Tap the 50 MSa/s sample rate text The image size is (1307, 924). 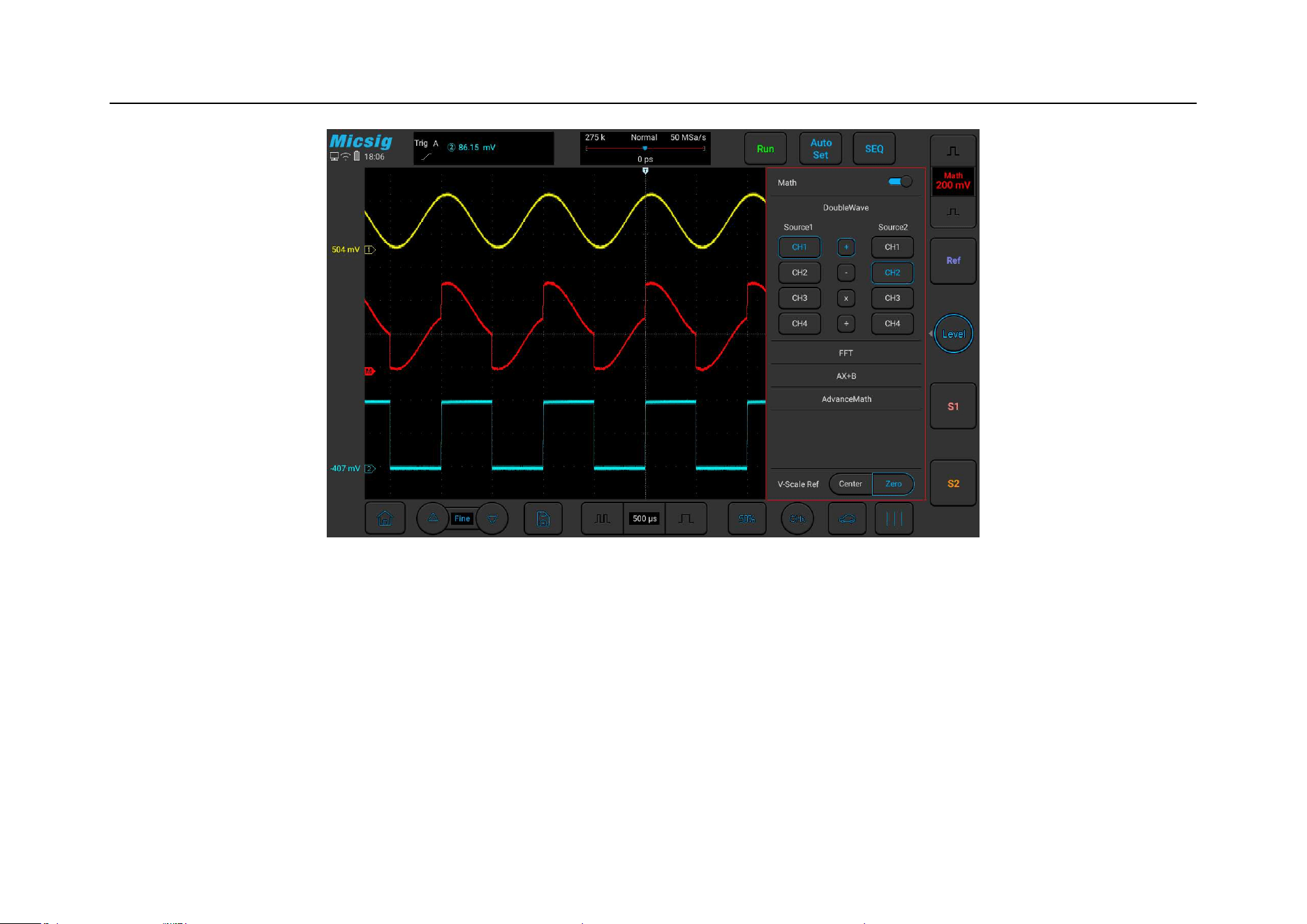pyautogui.click(x=688, y=137)
